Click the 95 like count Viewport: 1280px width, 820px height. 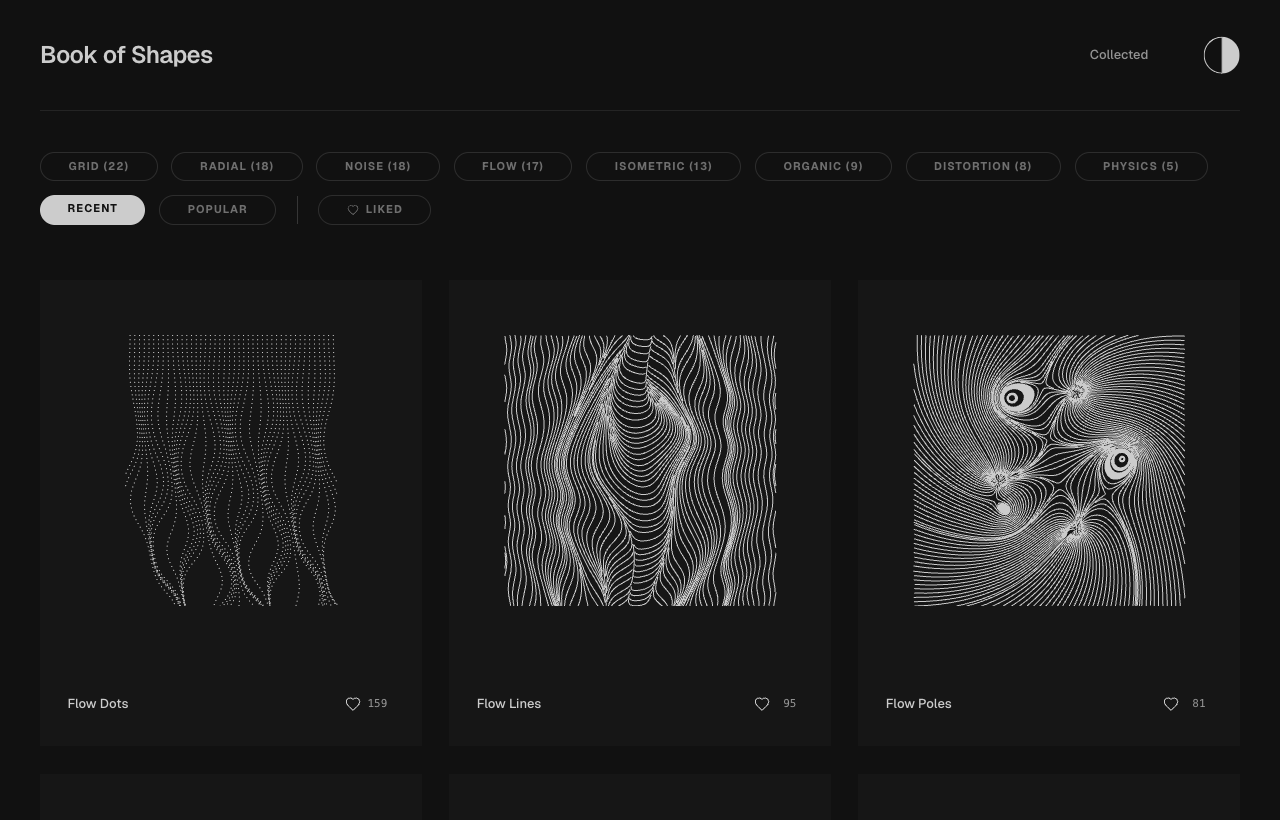790,704
